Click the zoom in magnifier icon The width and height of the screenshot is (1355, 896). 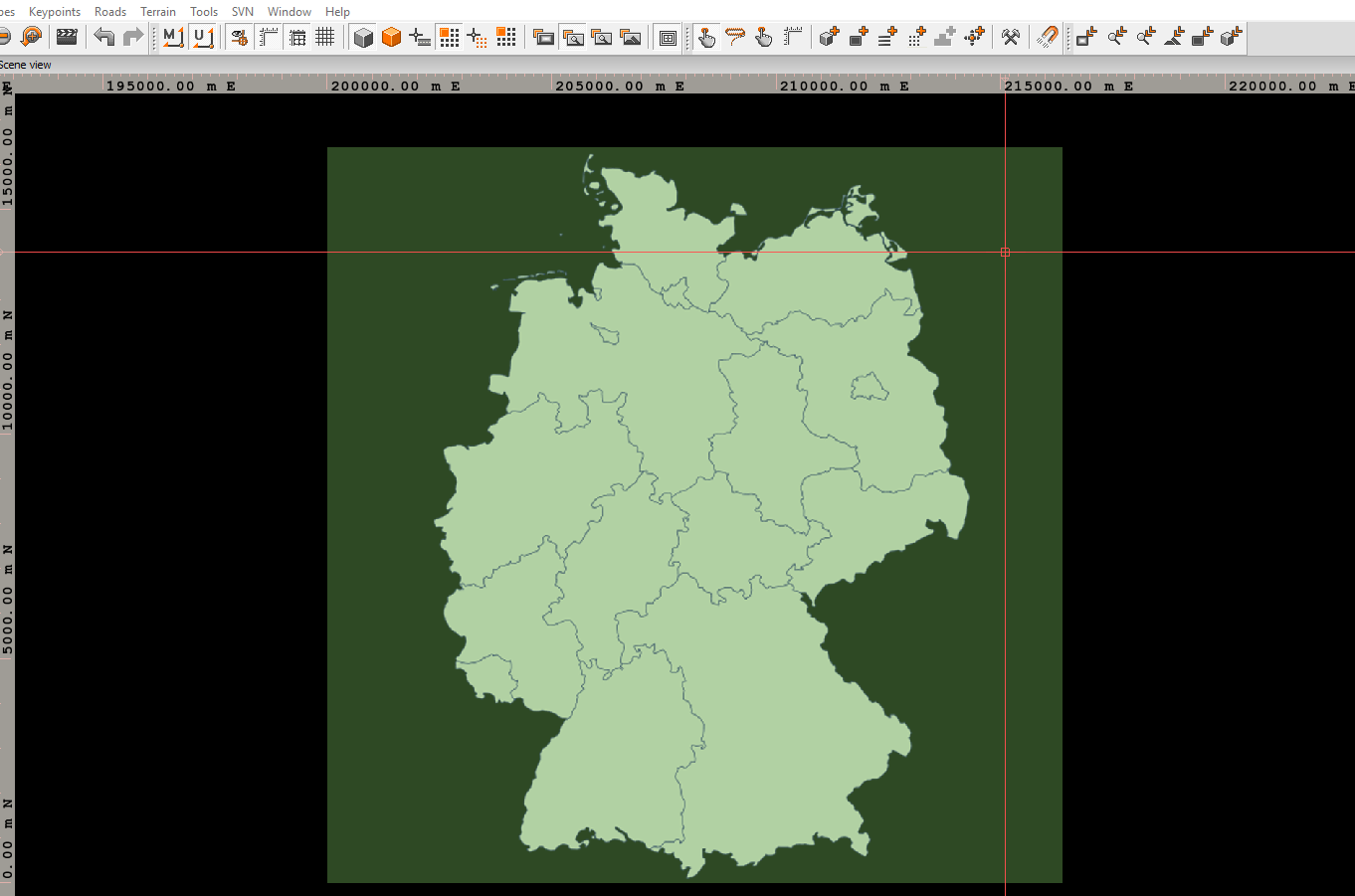[32, 37]
